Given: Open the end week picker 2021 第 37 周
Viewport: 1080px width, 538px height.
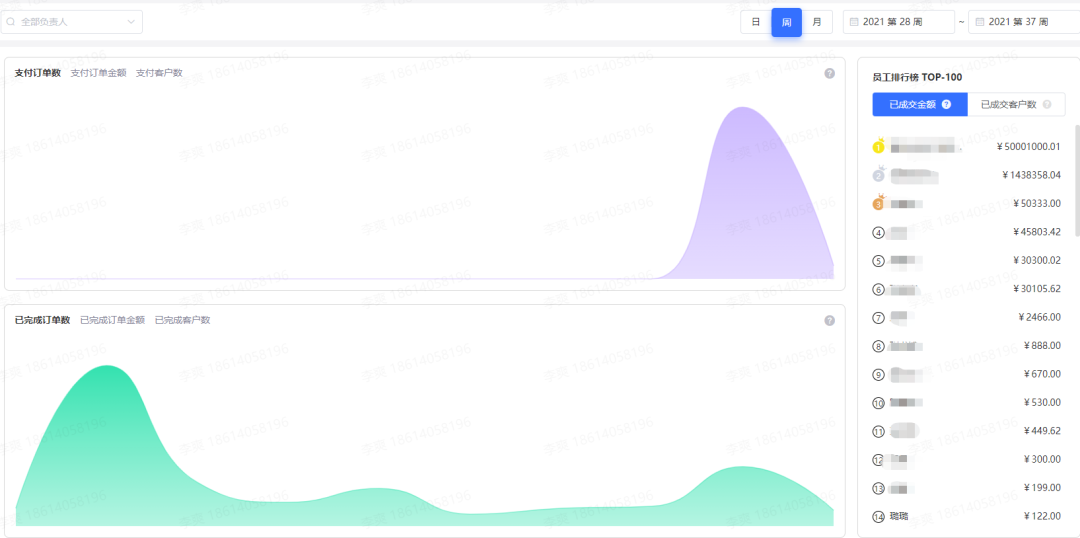Looking at the screenshot, I should [x=1024, y=22].
